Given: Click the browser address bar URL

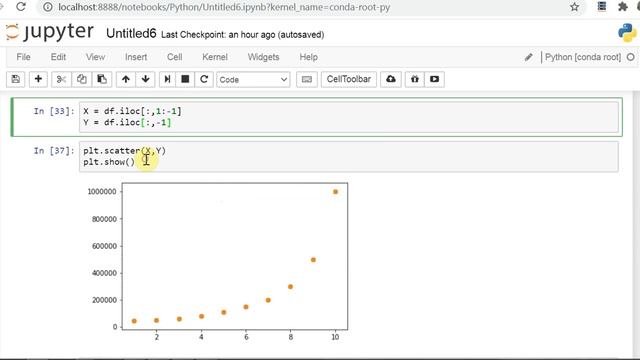Looking at the screenshot, I should tap(224, 7).
